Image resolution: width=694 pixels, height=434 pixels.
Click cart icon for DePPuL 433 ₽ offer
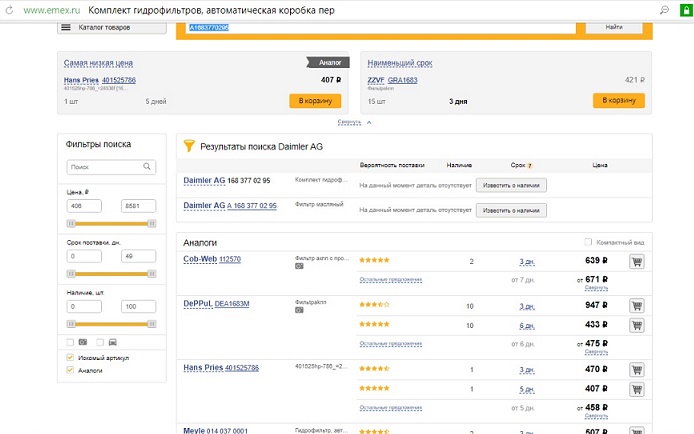pyautogui.click(x=636, y=325)
